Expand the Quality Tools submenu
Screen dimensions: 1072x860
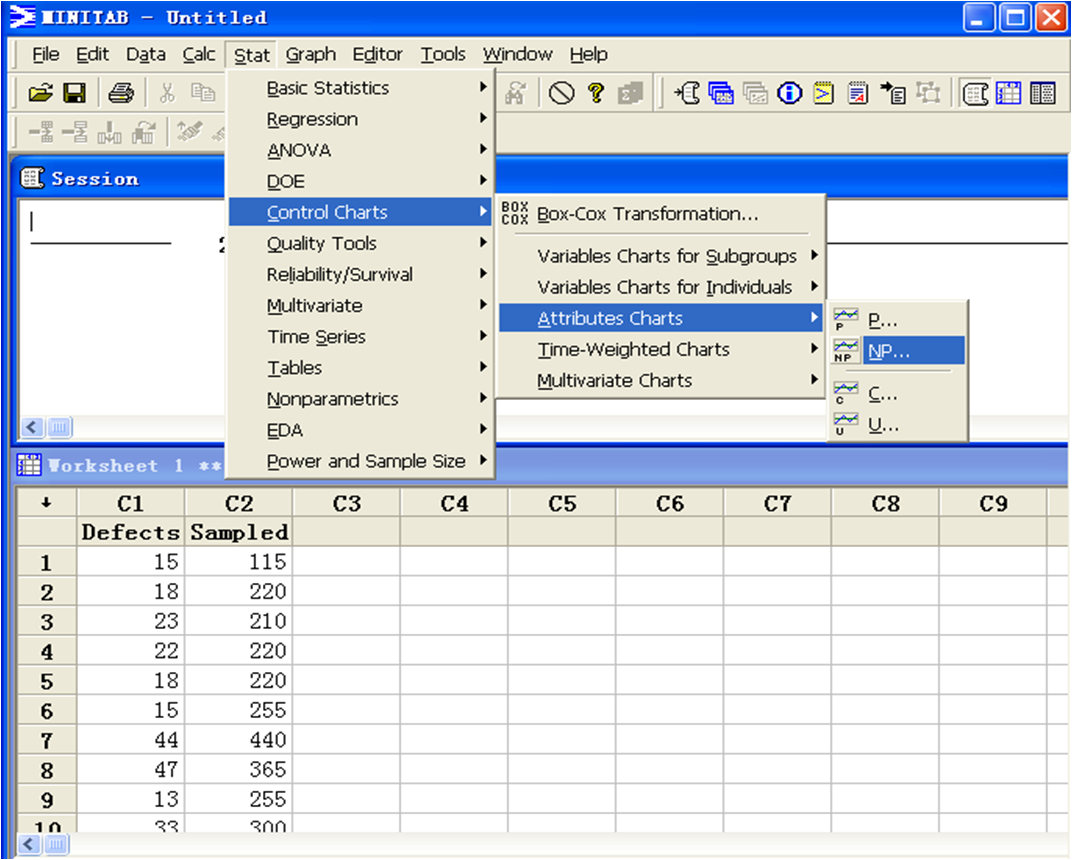(322, 243)
